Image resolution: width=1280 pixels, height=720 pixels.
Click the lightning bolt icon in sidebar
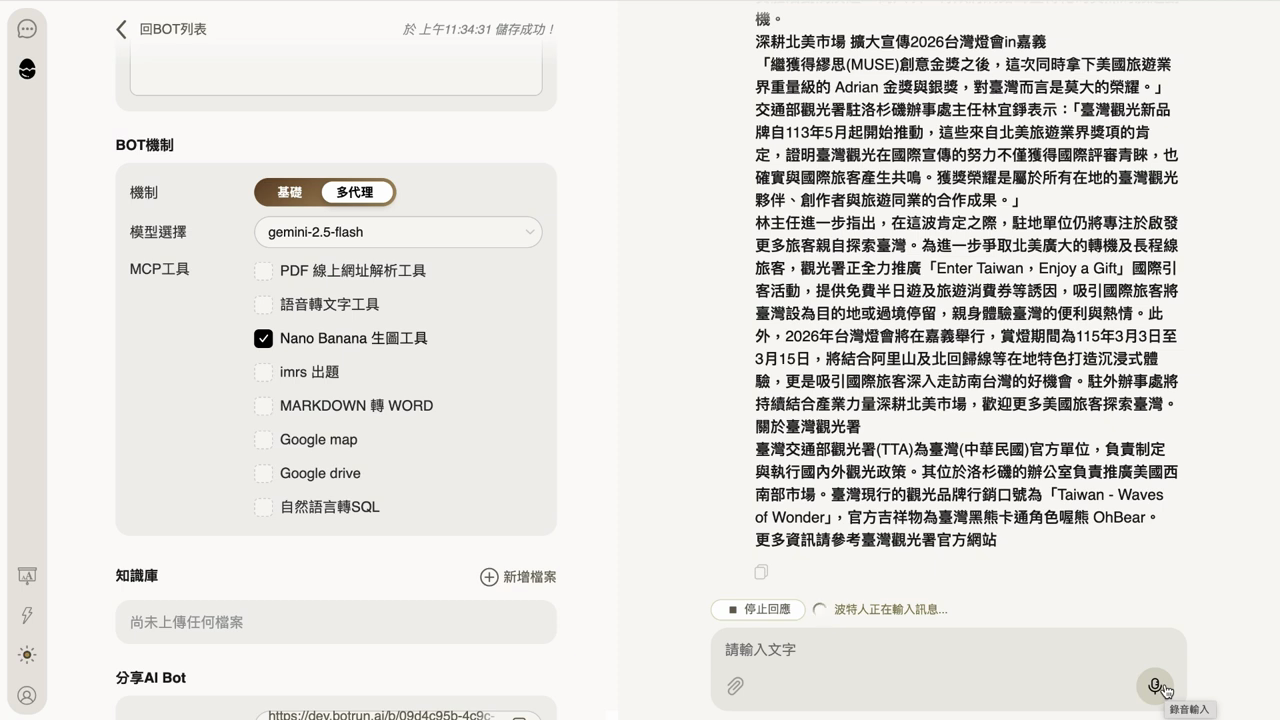coord(27,615)
